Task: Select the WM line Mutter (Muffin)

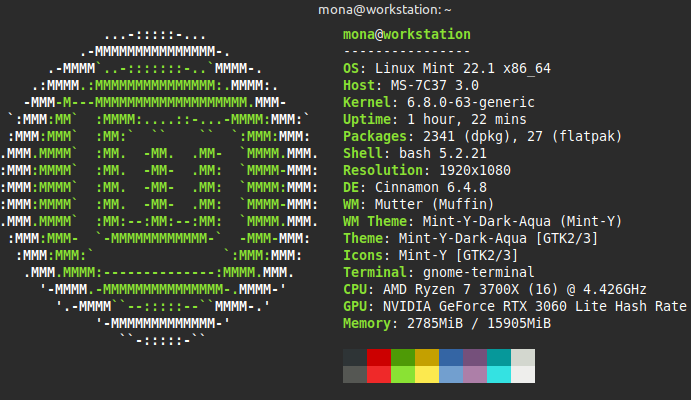Action: pos(419,204)
